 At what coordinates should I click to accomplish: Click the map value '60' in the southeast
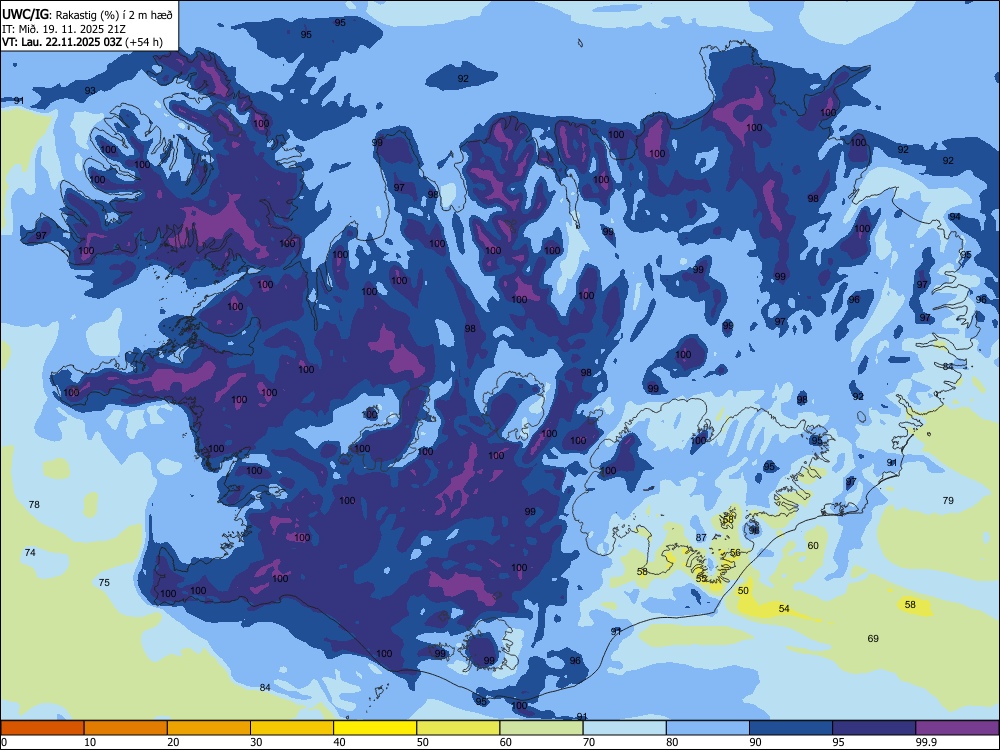(813, 545)
